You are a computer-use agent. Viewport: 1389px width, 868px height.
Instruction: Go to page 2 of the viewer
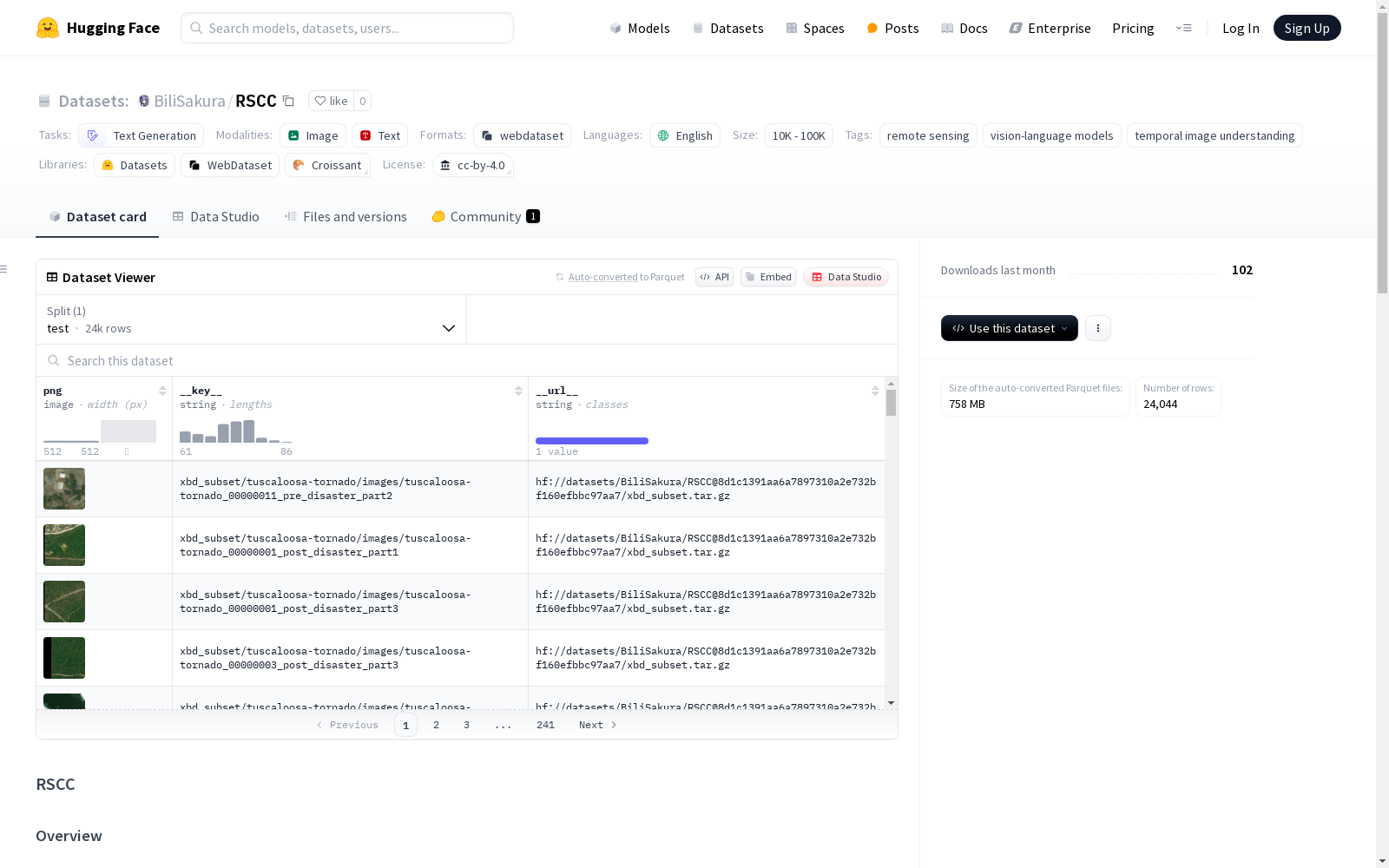pyautogui.click(x=436, y=725)
